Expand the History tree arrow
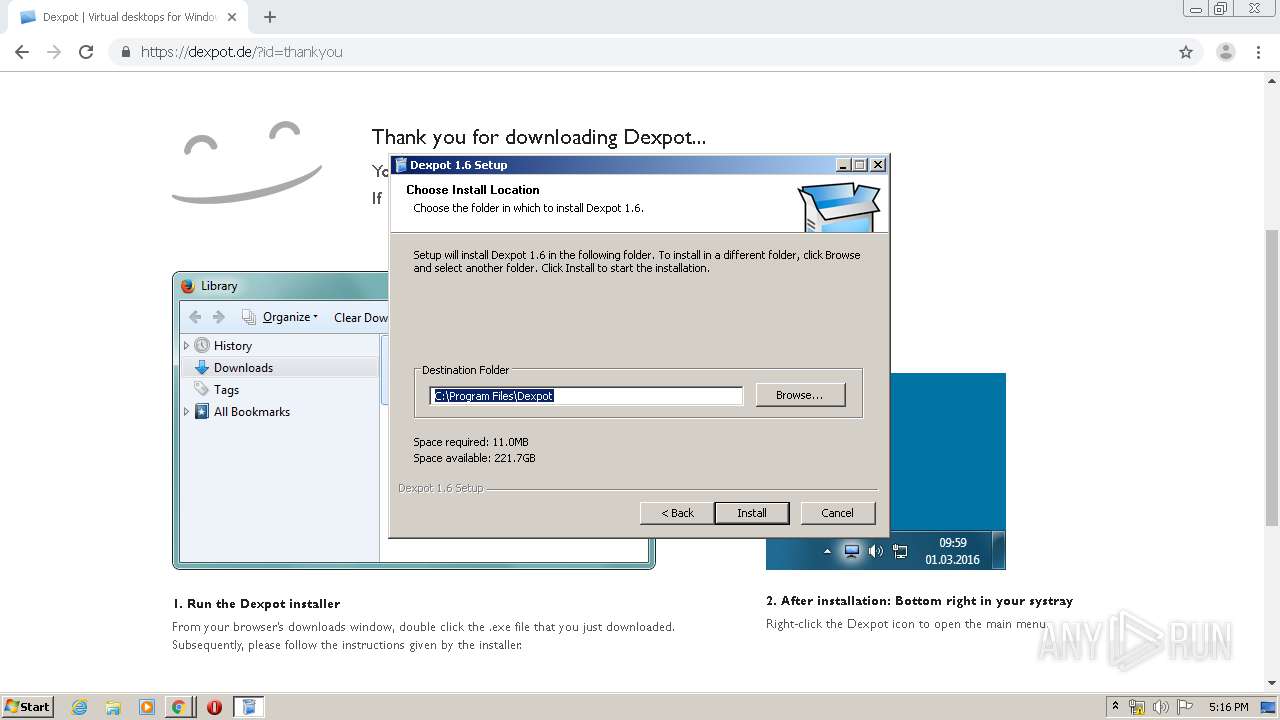The height and width of the screenshot is (720, 1280). pyautogui.click(x=186, y=346)
